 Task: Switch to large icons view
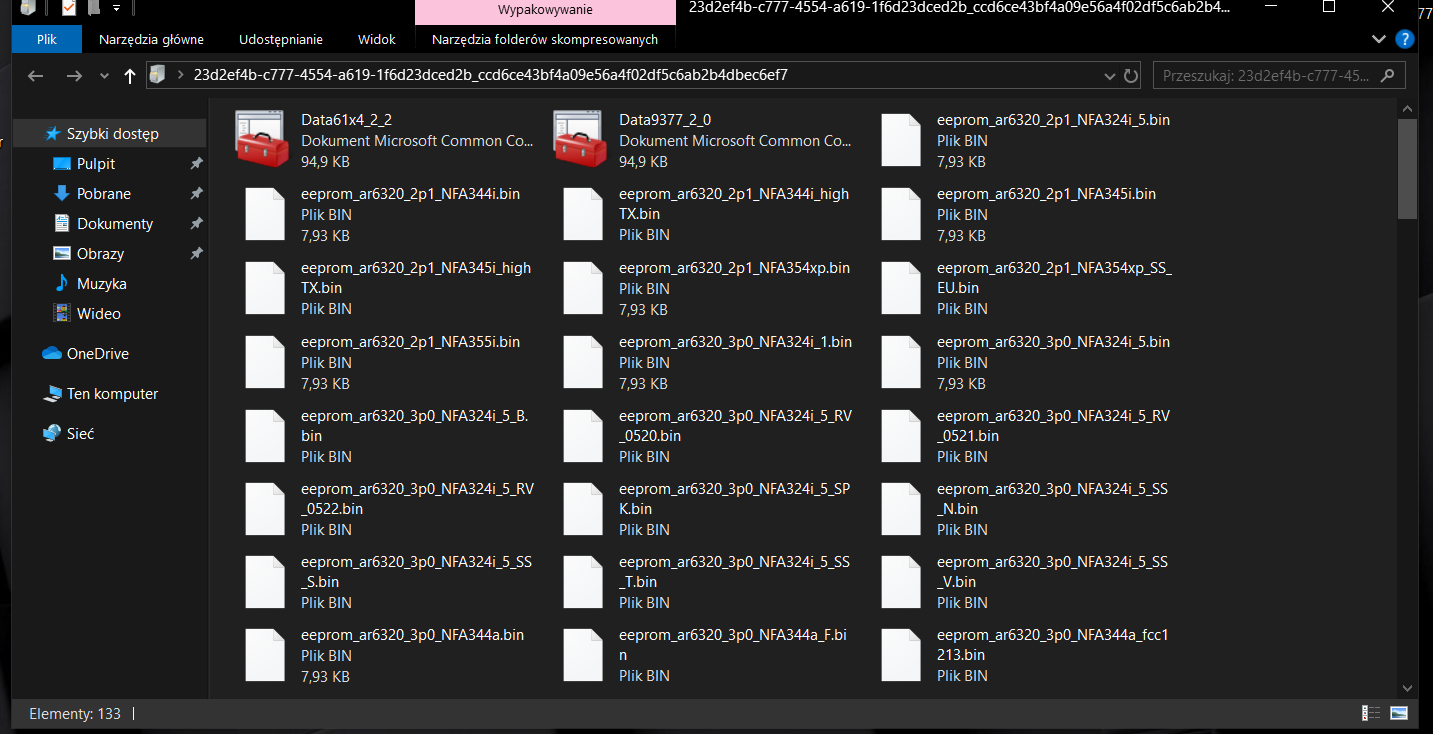coord(1398,713)
